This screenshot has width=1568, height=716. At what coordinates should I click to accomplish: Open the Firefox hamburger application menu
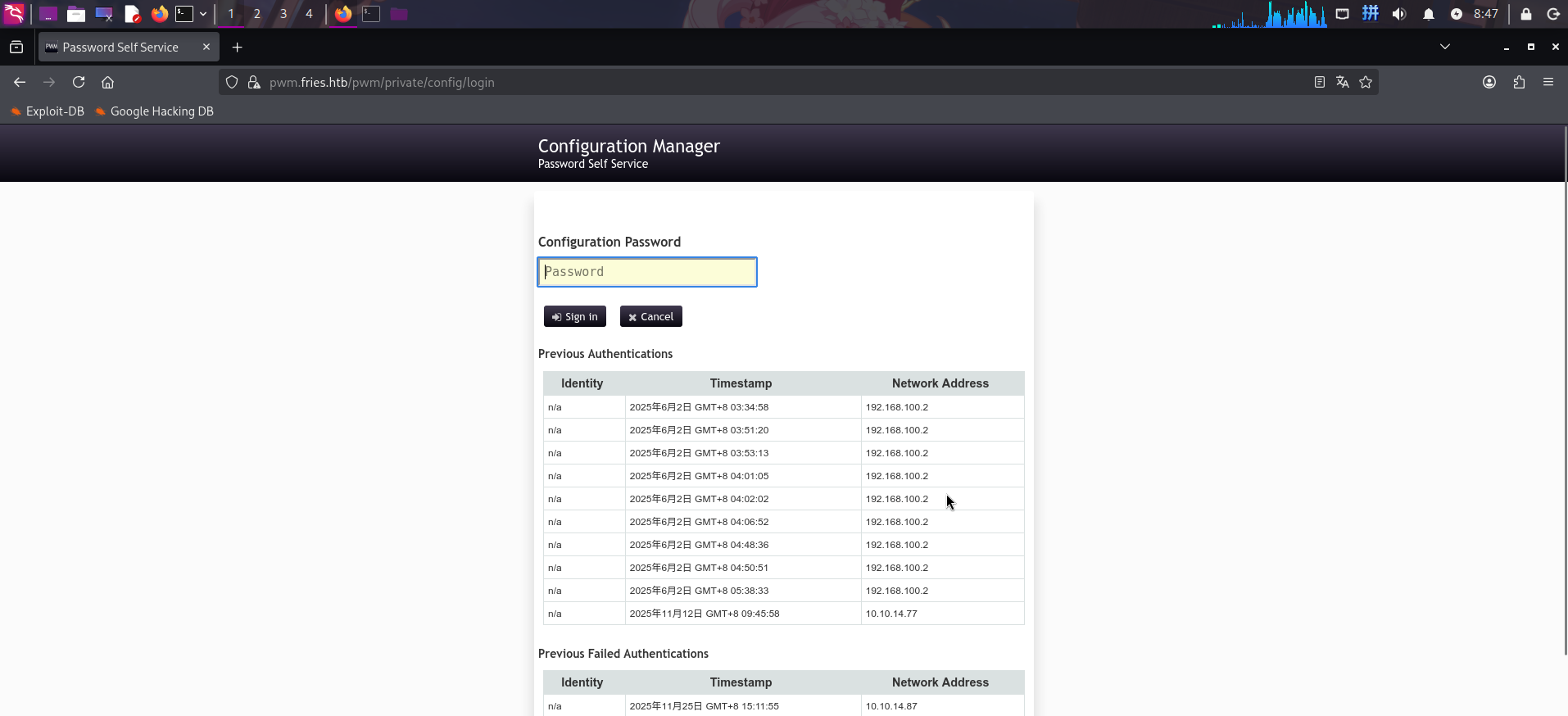[x=1548, y=82]
